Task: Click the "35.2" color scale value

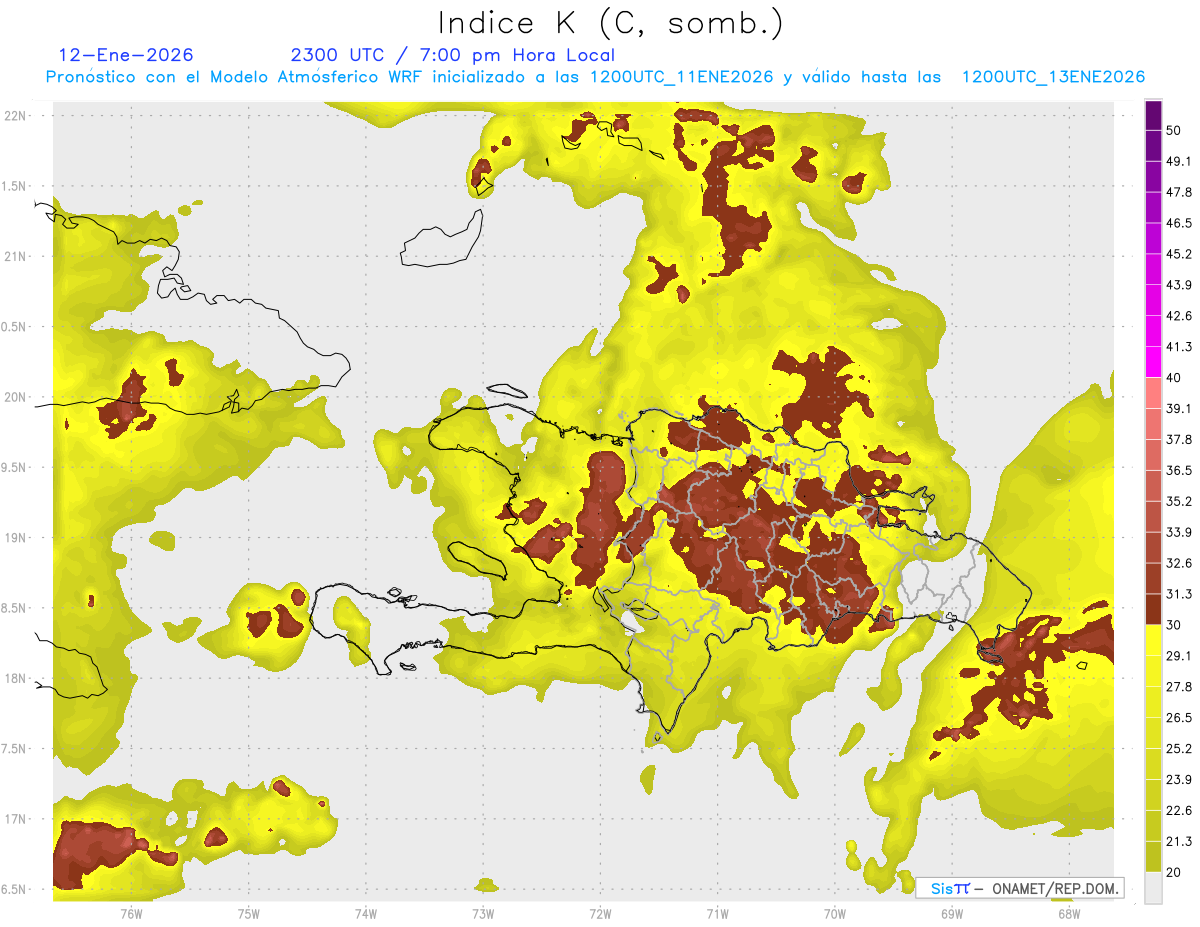Action: point(1179,501)
